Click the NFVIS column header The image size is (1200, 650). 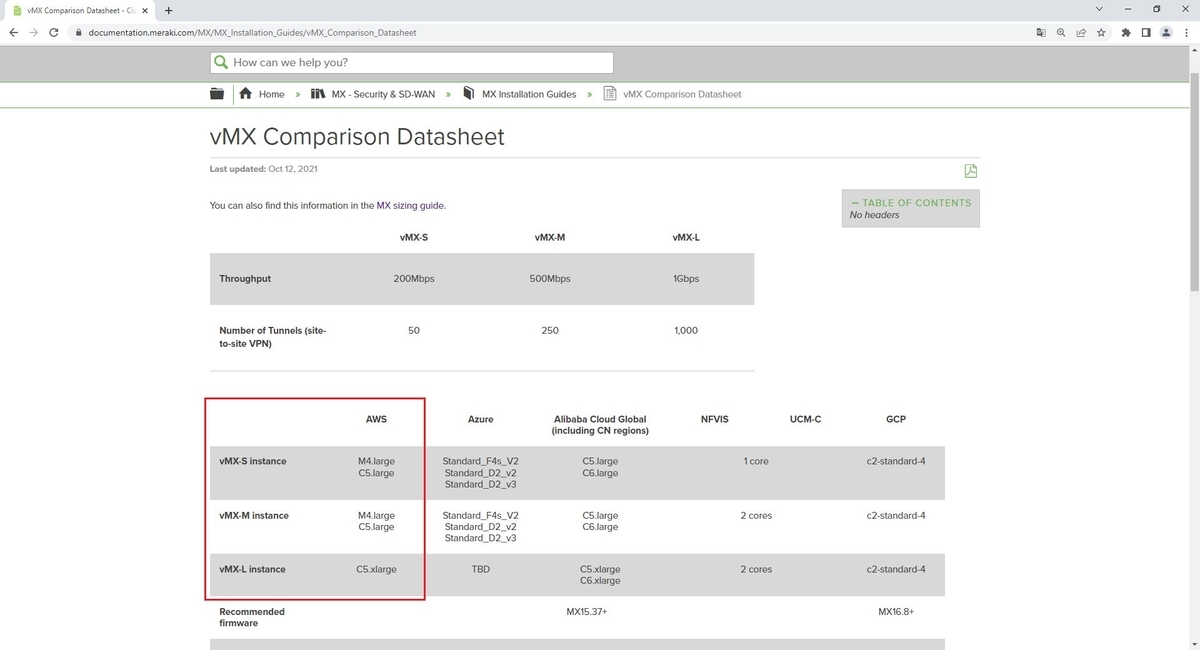click(715, 419)
